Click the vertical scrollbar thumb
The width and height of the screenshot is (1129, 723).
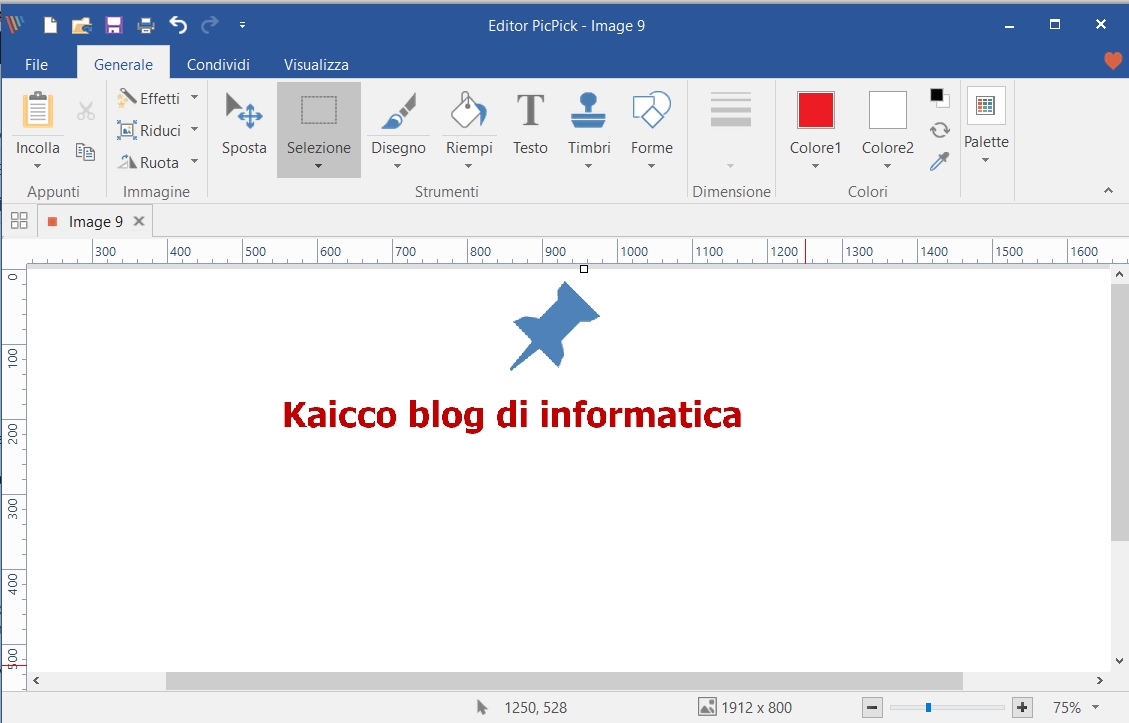pos(1119,412)
